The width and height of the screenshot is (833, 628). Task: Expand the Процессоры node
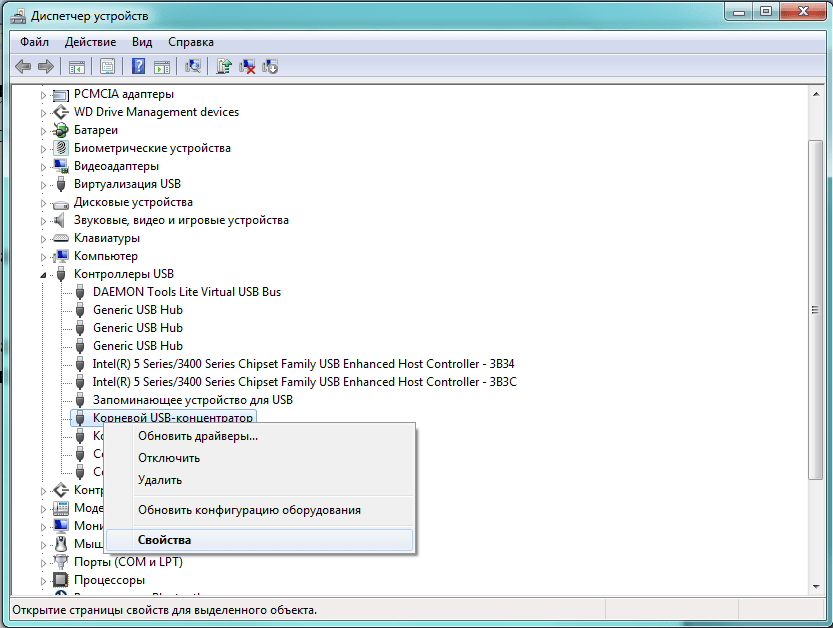click(44, 580)
